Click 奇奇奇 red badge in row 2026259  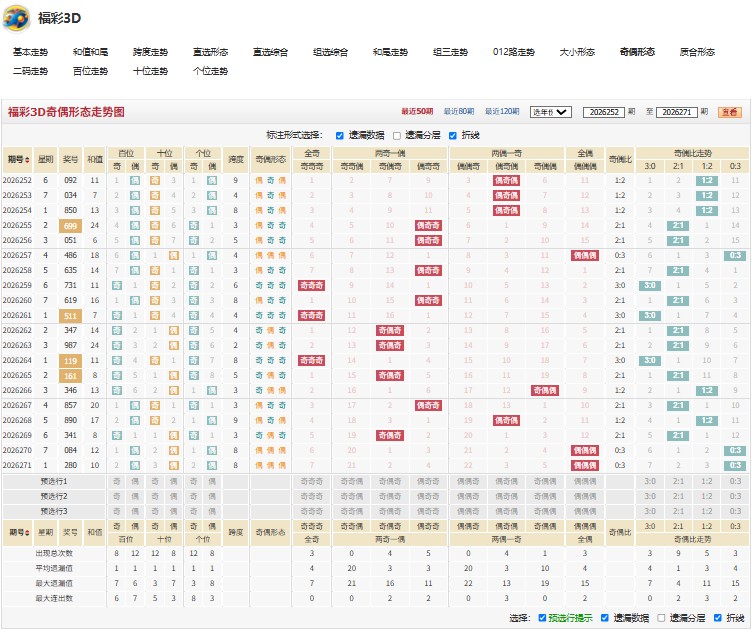[x=312, y=286]
